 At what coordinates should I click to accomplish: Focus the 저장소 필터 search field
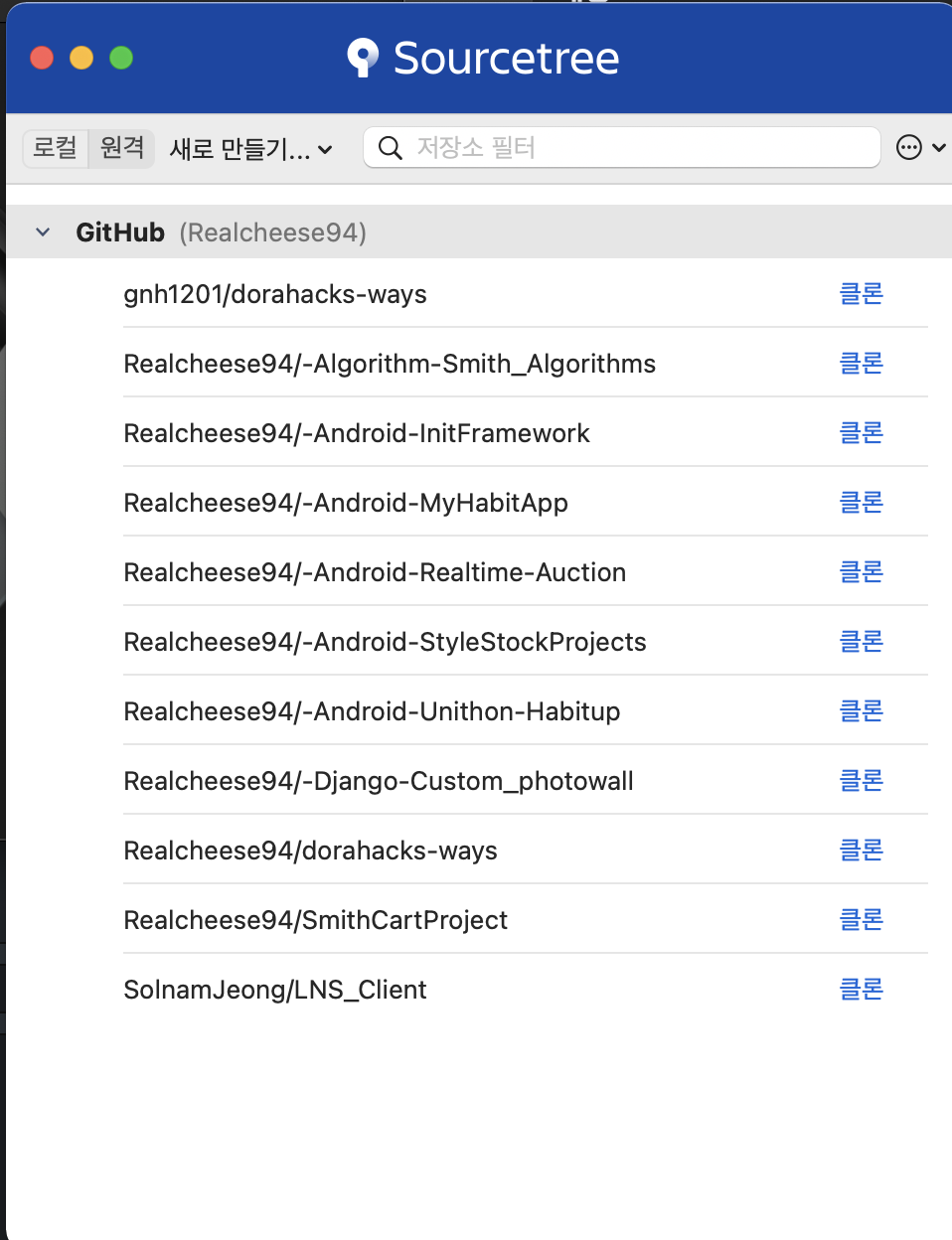(622, 148)
